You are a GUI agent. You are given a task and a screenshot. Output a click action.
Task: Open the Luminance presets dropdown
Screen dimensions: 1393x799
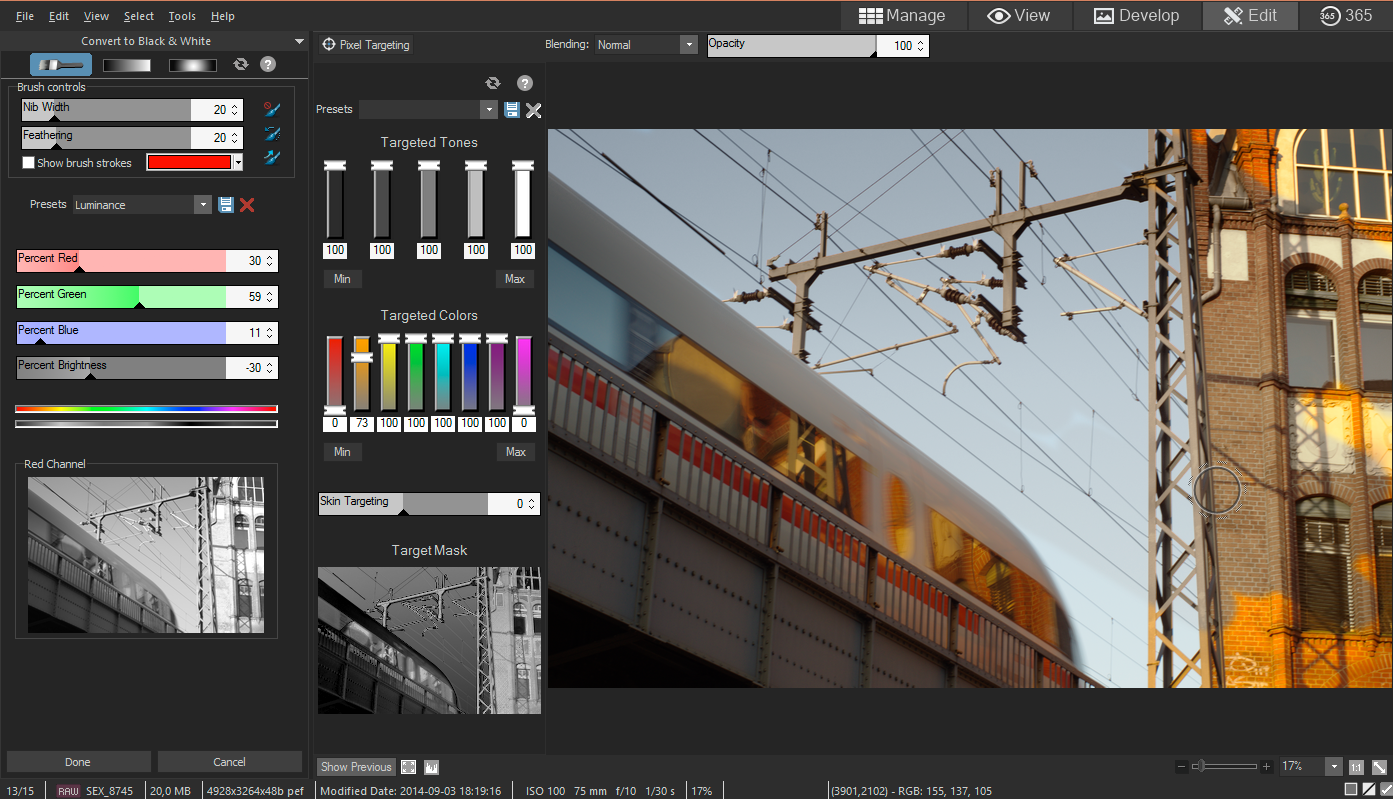pos(204,204)
